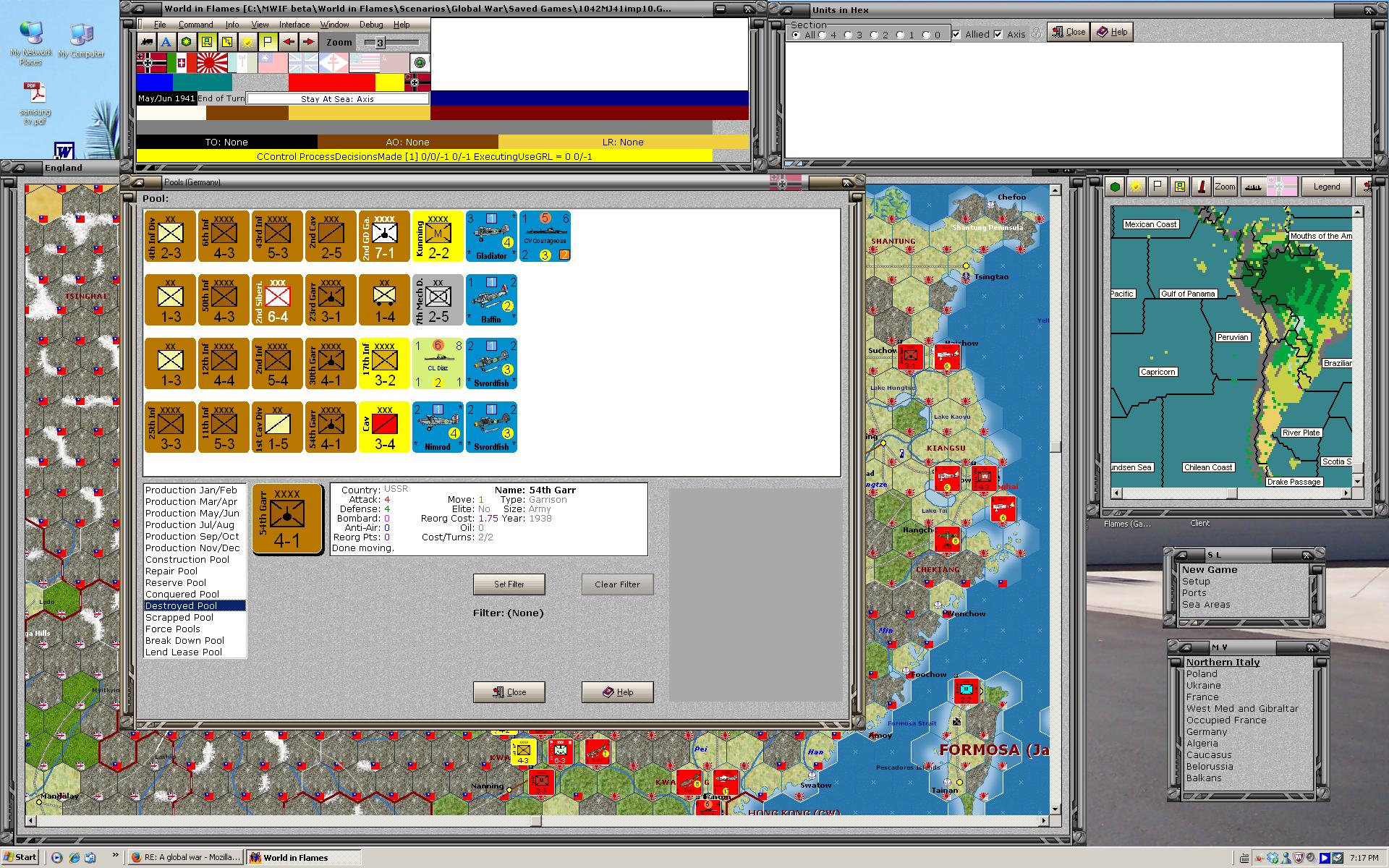Toggle the Axis checkbox
The width and height of the screenshot is (1389, 868).
pos(998,34)
